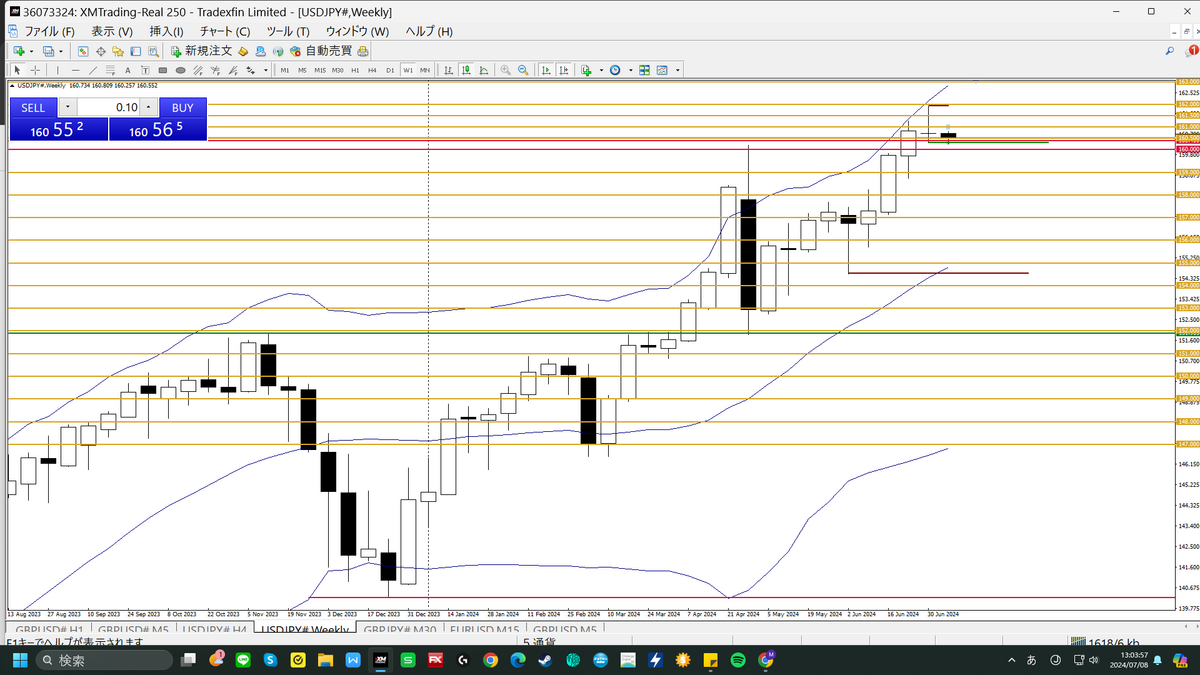Open the 表示 (V) menu
The image size is (1200, 675).
(x=111, y=32)
